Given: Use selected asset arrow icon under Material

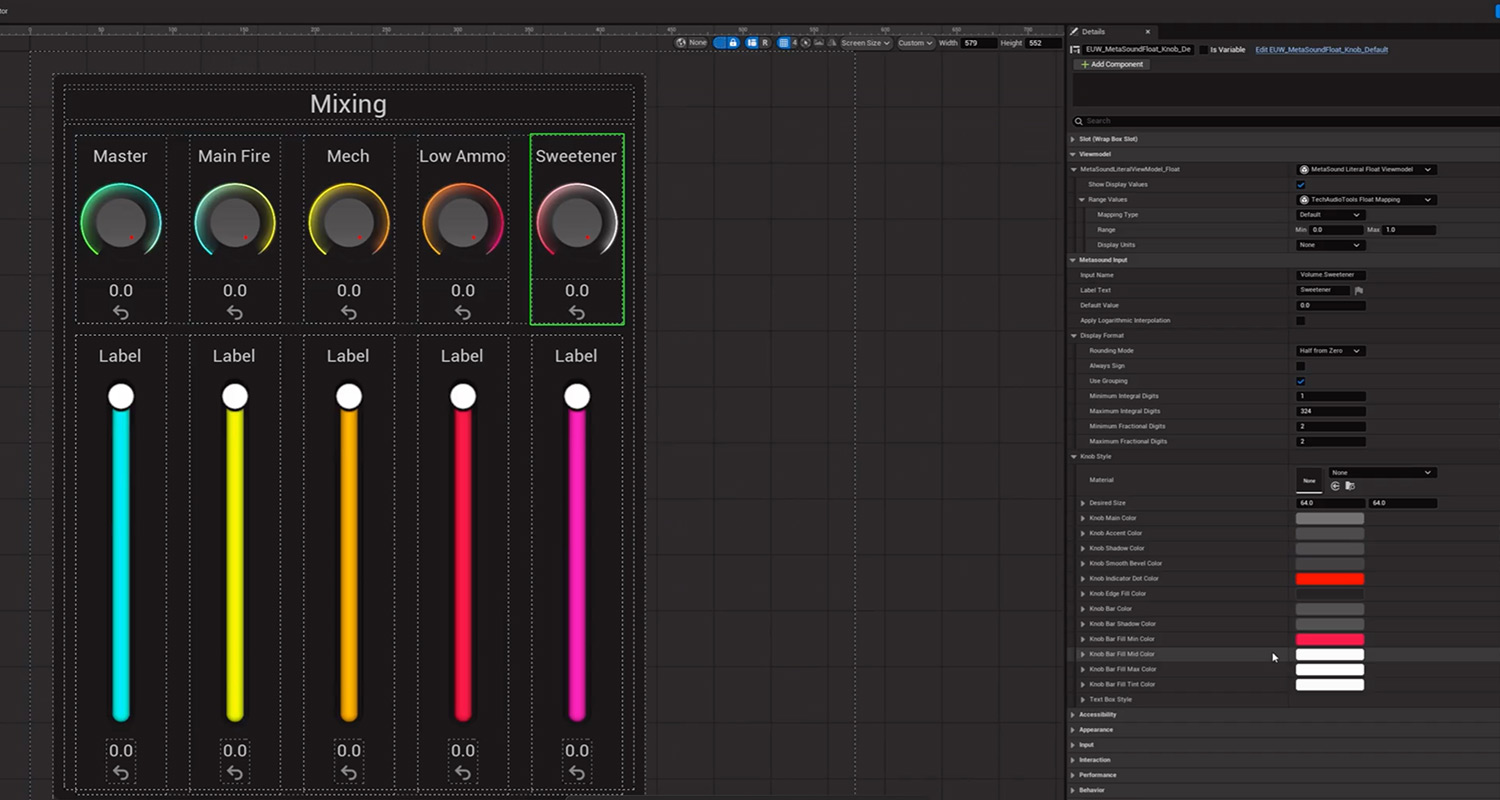Looking at the screenshot, I should coord(1335,486).
